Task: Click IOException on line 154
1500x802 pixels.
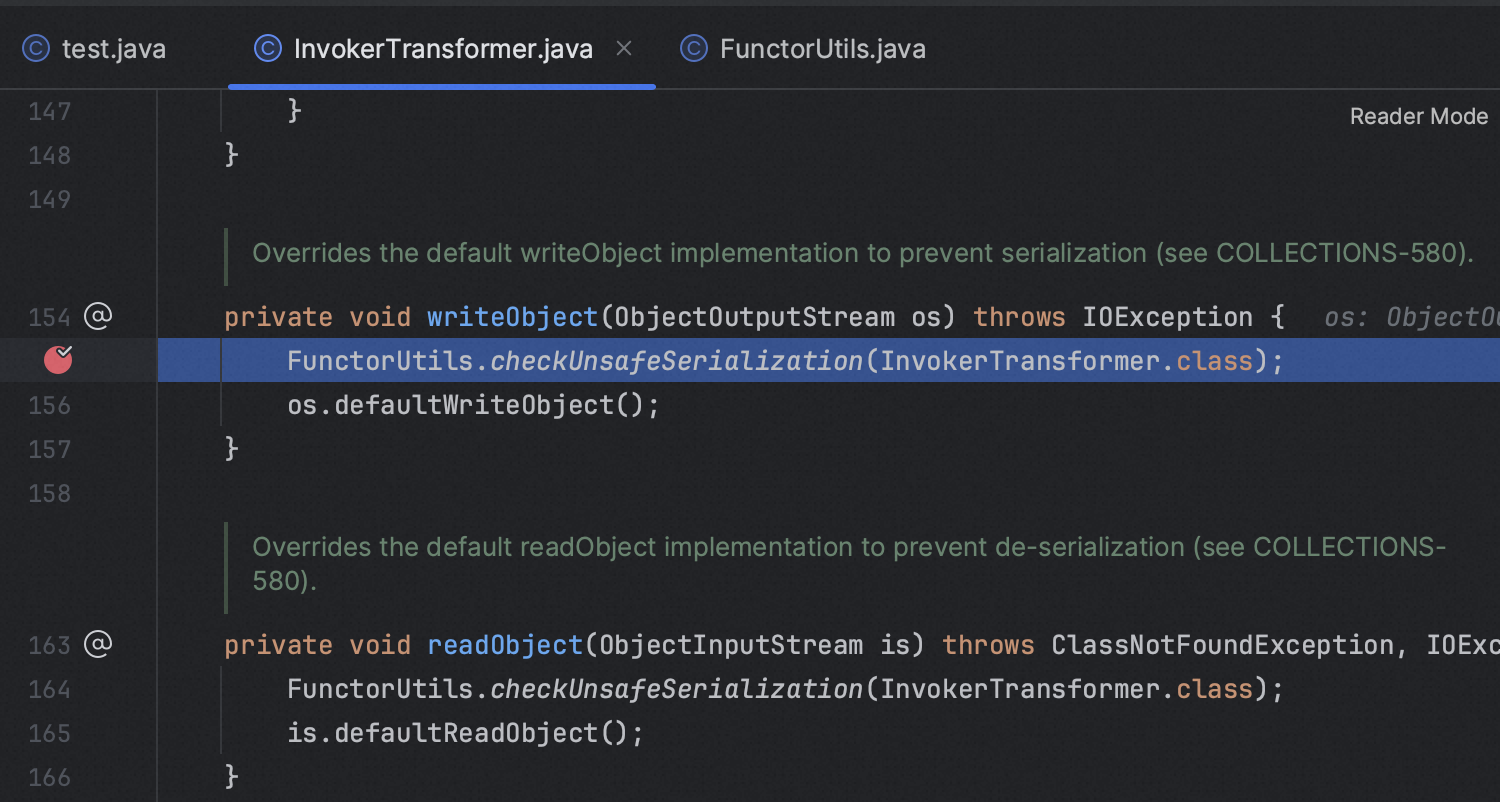Action: click(1167, 317)
